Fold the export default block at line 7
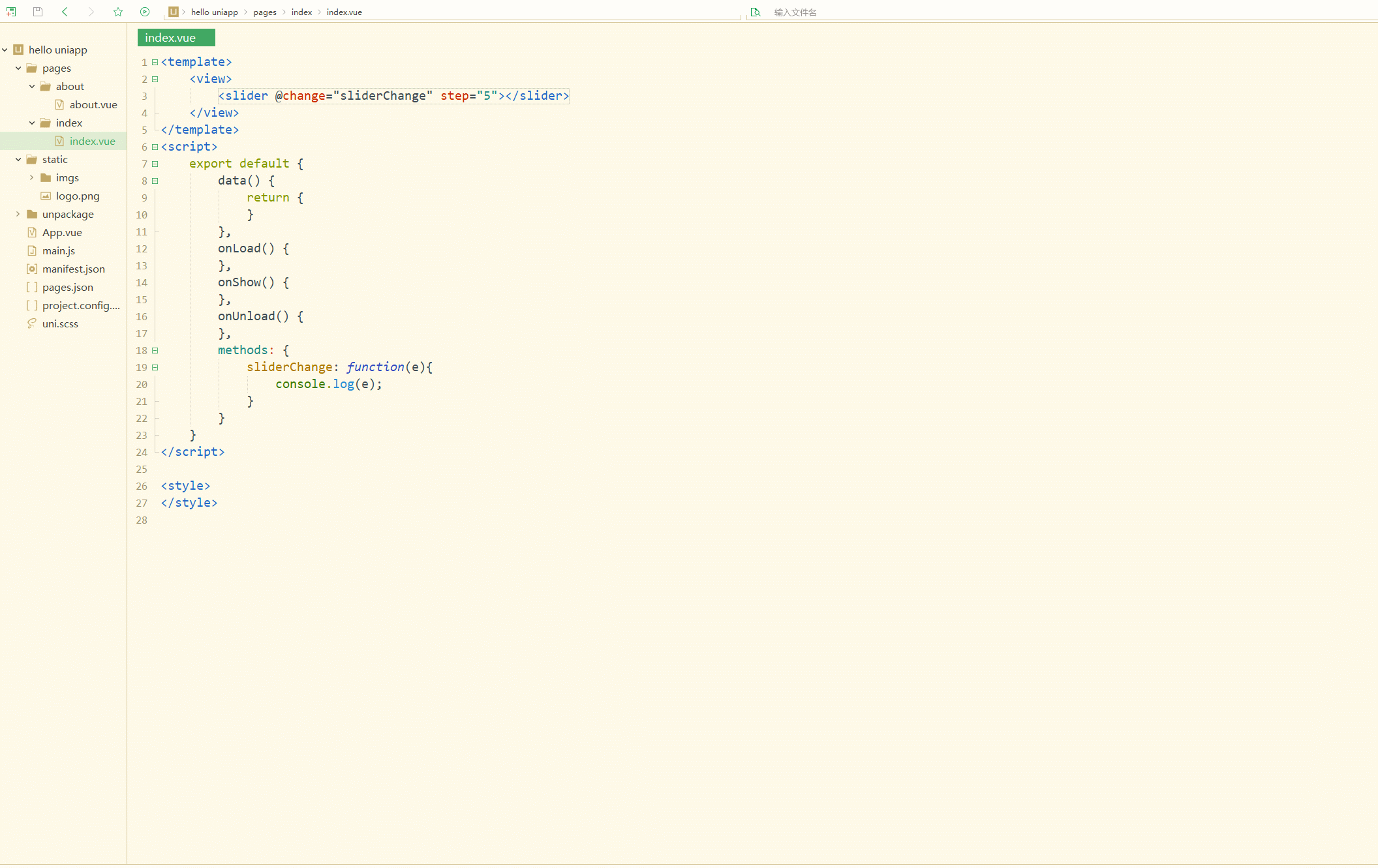The height and width of the screenshot is (868, 1378). (x=155, y=164)
